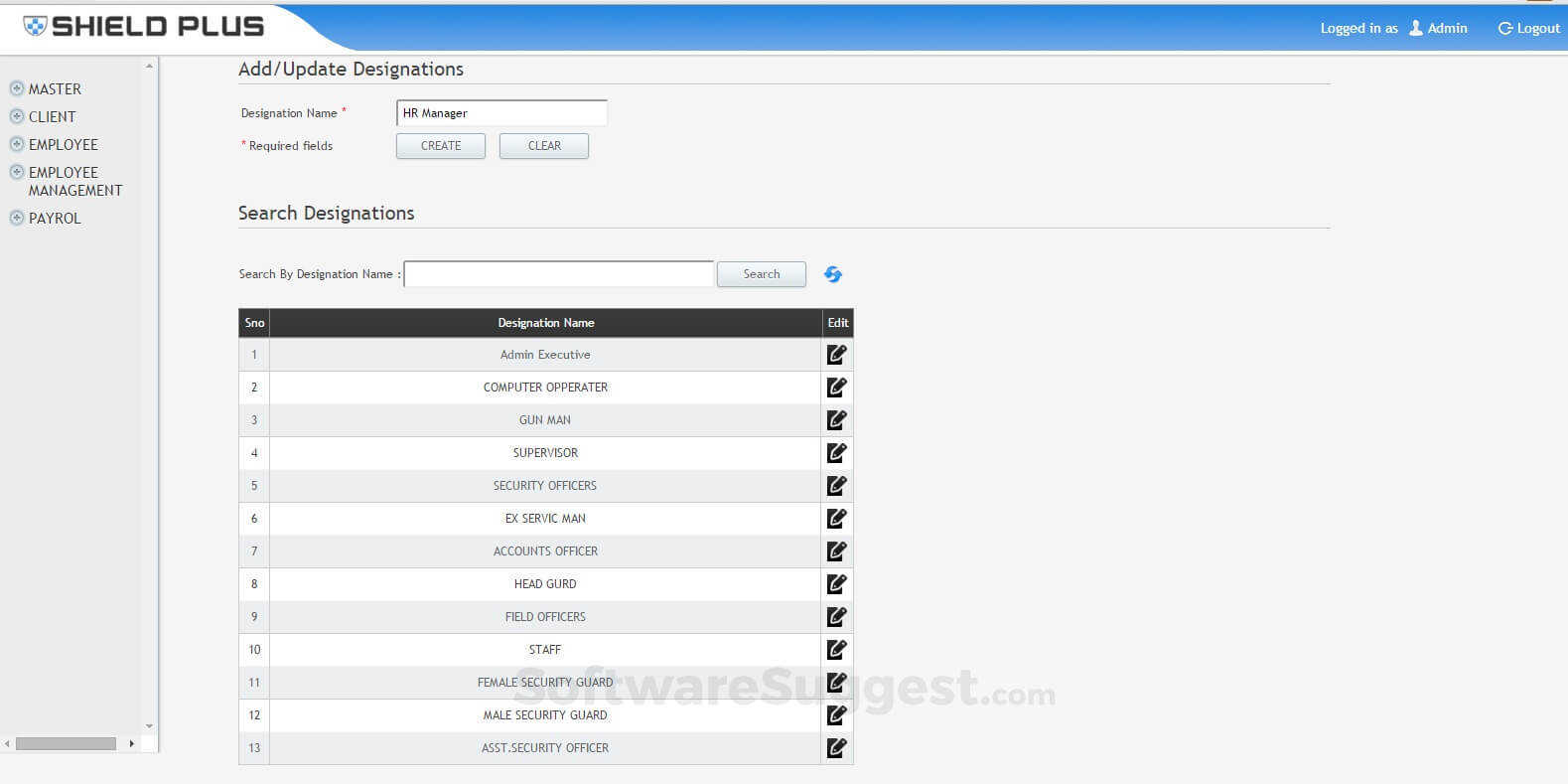Expand the MASTER menu
This screenshot has width=1568, height=784.
pyautogui.click(x=17, y=88)
